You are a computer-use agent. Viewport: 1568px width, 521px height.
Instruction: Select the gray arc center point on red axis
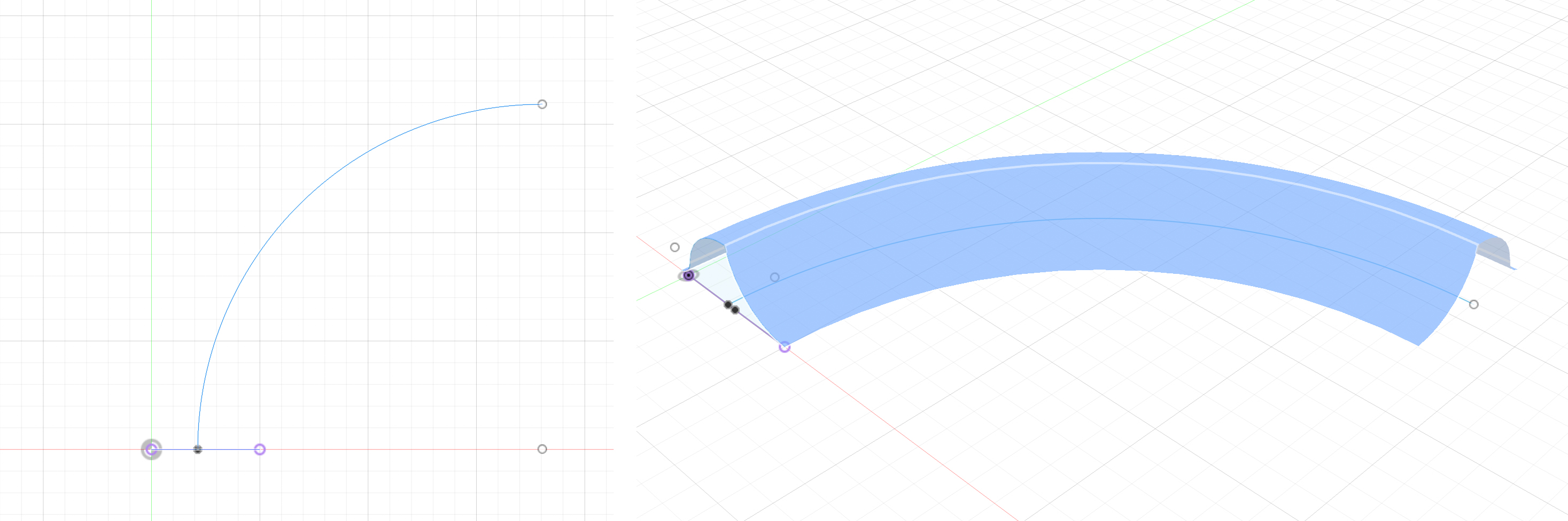[542, 449]
